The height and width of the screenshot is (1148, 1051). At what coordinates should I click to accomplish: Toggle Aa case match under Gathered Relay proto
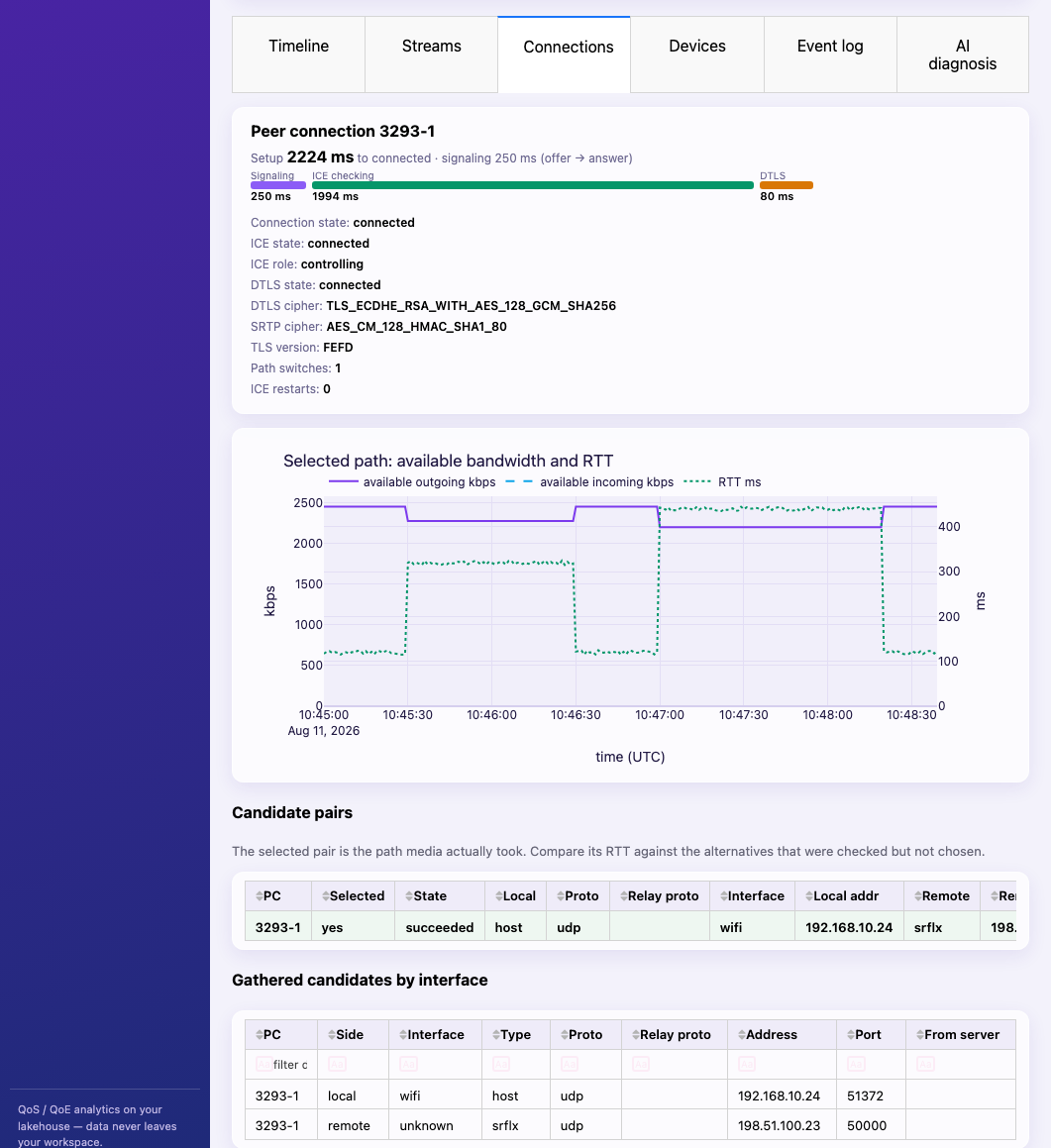[x=641, y=1064]
